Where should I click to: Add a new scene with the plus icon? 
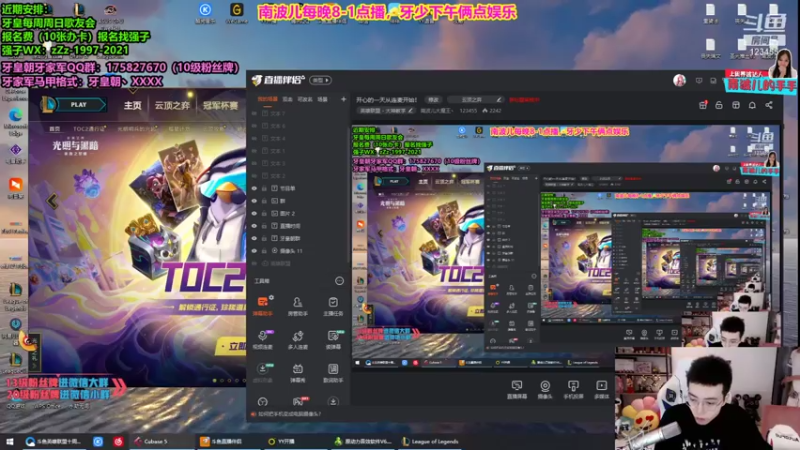pos(343,99)
